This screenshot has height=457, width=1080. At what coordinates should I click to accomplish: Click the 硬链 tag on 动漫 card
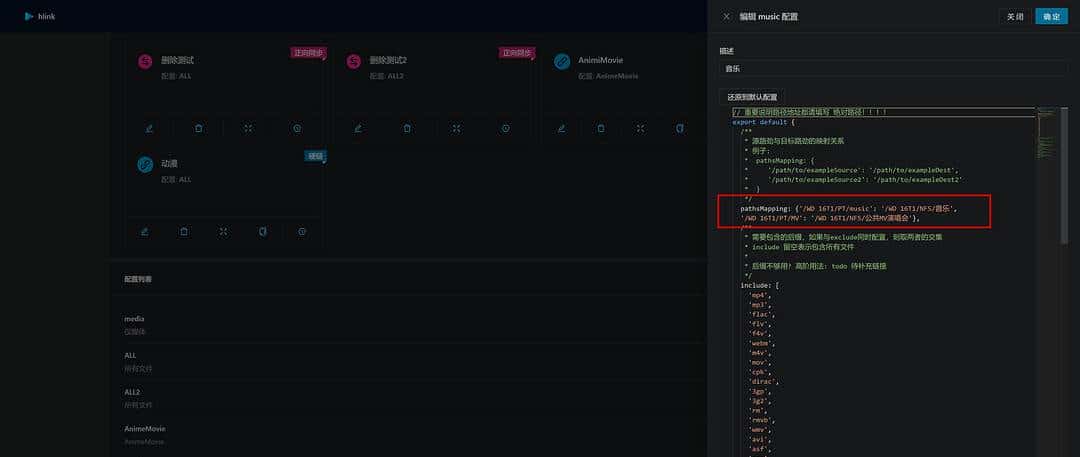(315, 156)
